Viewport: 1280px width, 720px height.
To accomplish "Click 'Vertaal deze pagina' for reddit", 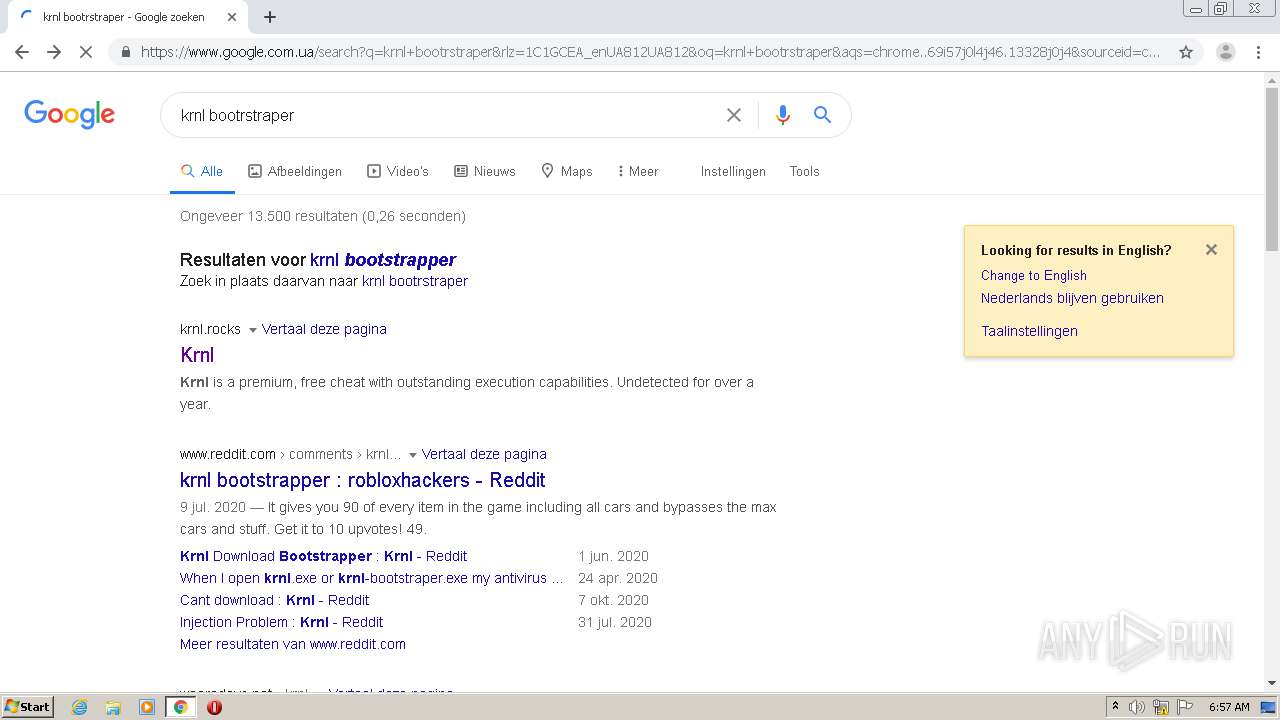I will [484, 454].
